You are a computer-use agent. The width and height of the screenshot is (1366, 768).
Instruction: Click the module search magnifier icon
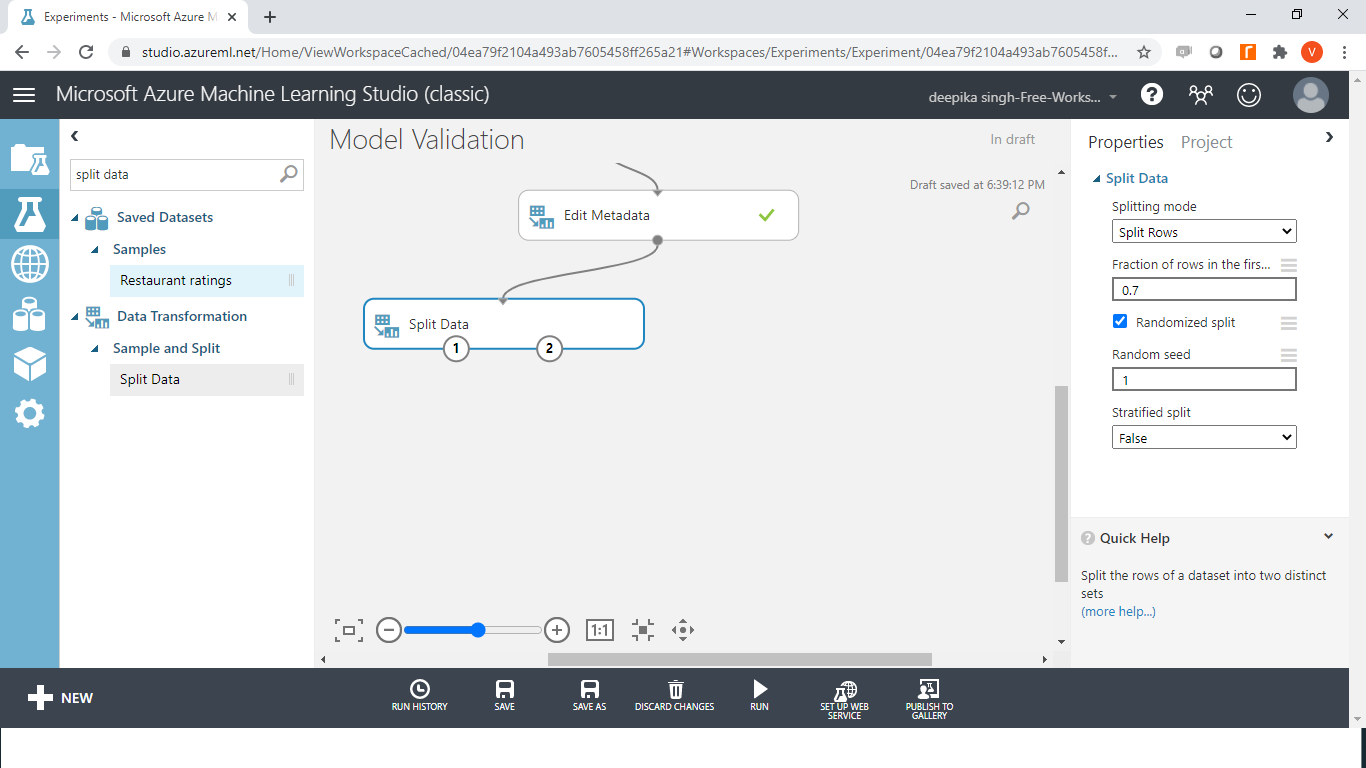point(288,174)
